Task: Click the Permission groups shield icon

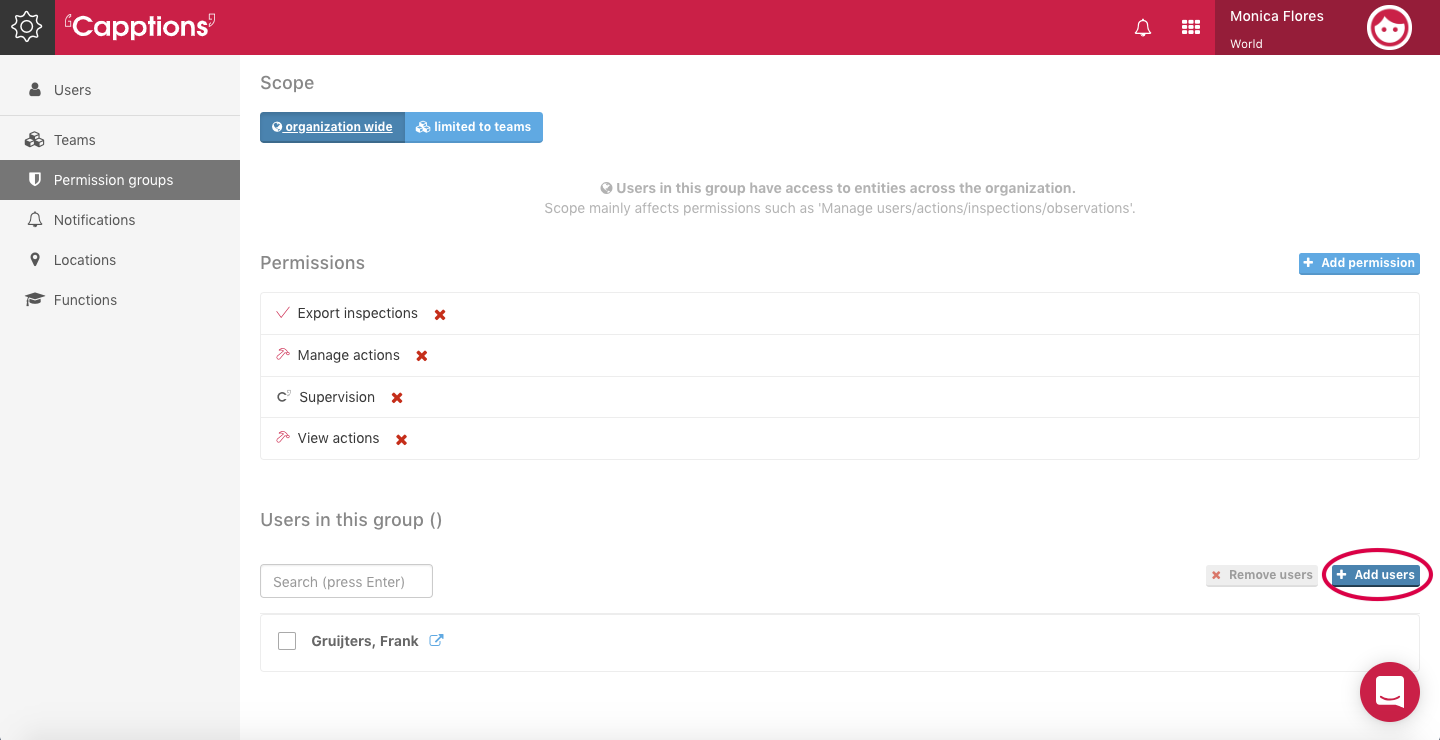Action: pyautogui.click(x=35, y=180)
